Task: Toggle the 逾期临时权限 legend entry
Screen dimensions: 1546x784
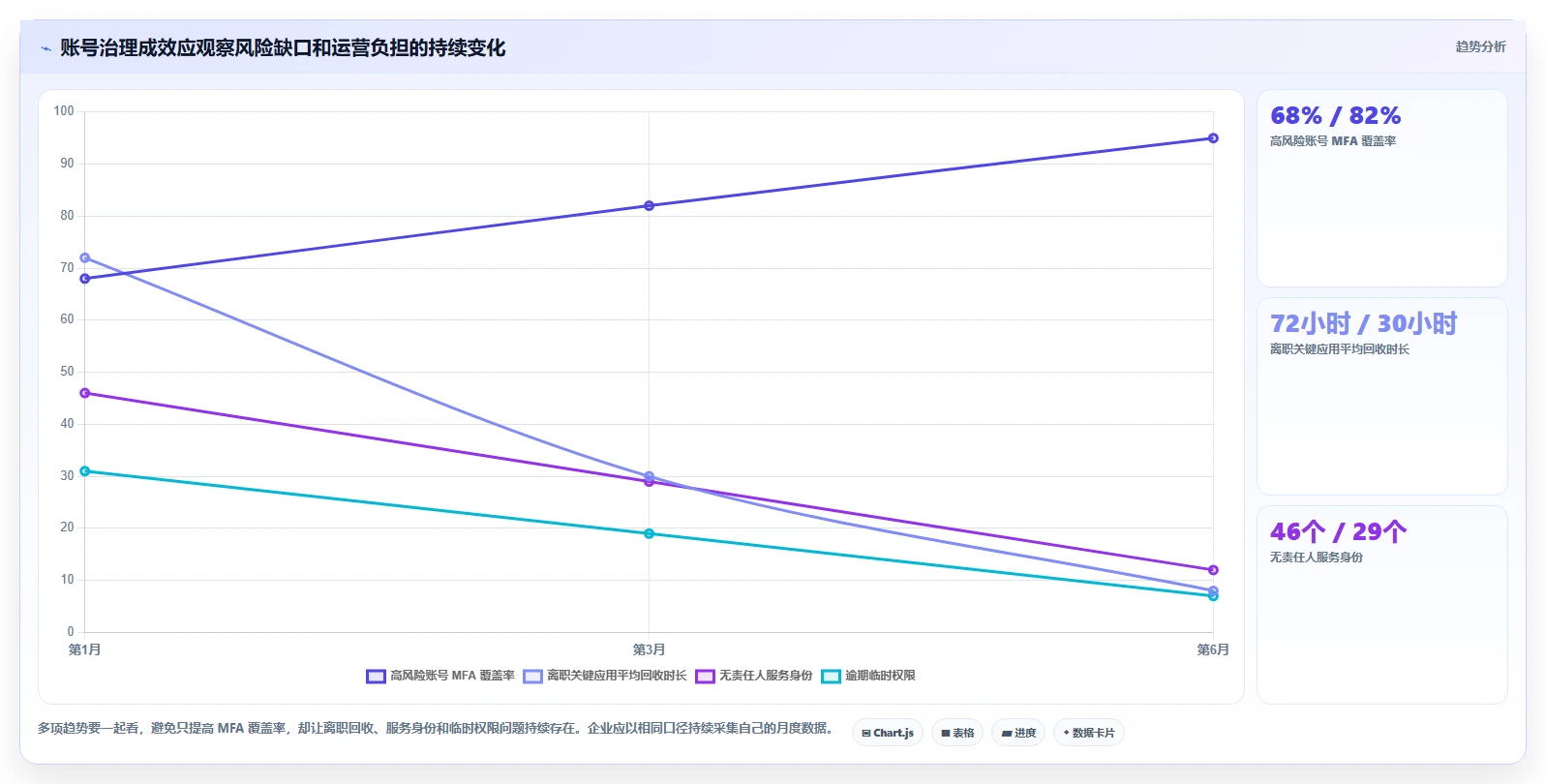Action: pyautogui.click(x=868, y=676)
